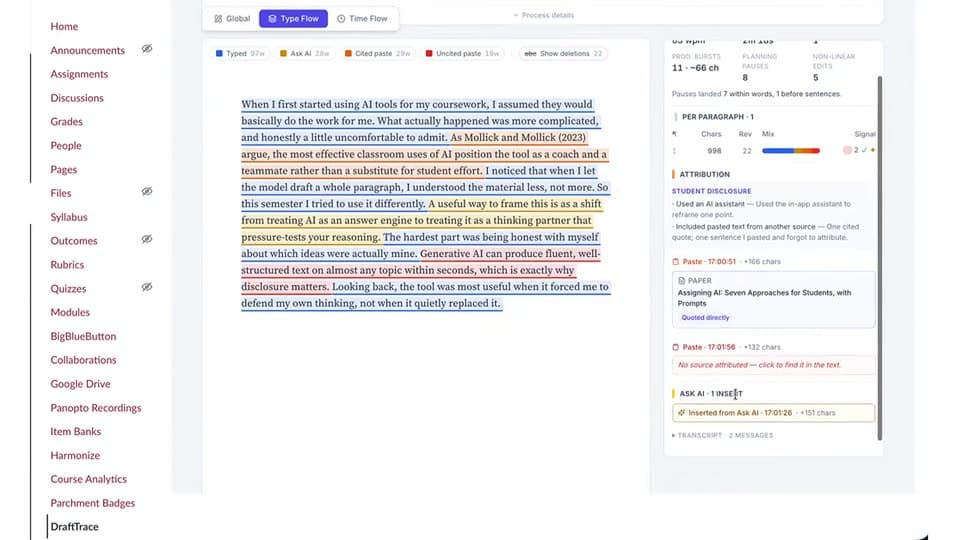
Task: Open the Paste 17:00:51 entry
Action: tap(726, 262)
